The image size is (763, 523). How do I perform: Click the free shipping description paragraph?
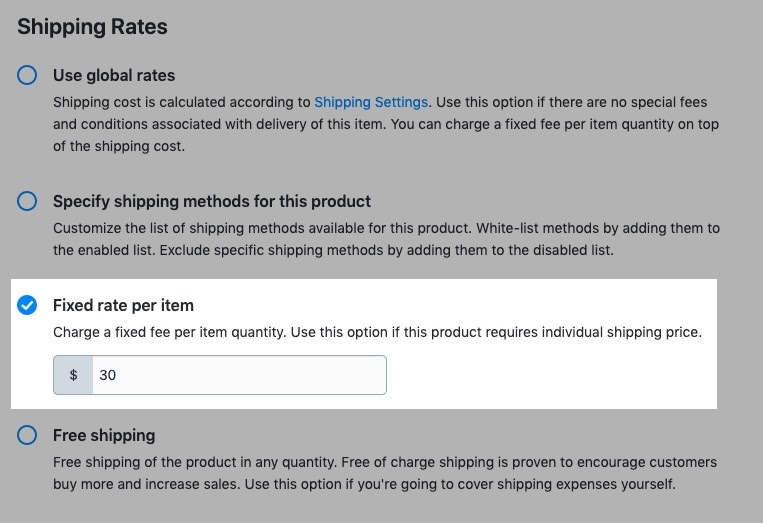pos(385,473)
